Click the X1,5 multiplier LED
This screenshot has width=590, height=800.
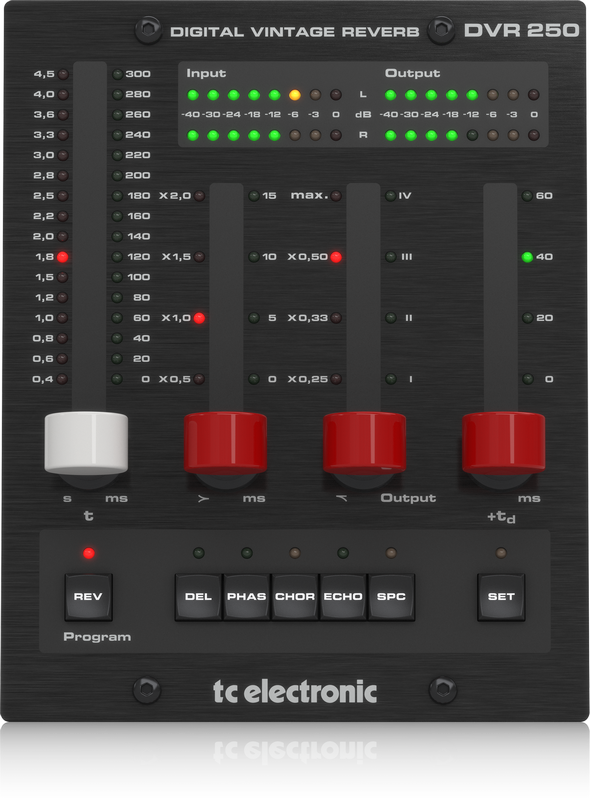200,257
